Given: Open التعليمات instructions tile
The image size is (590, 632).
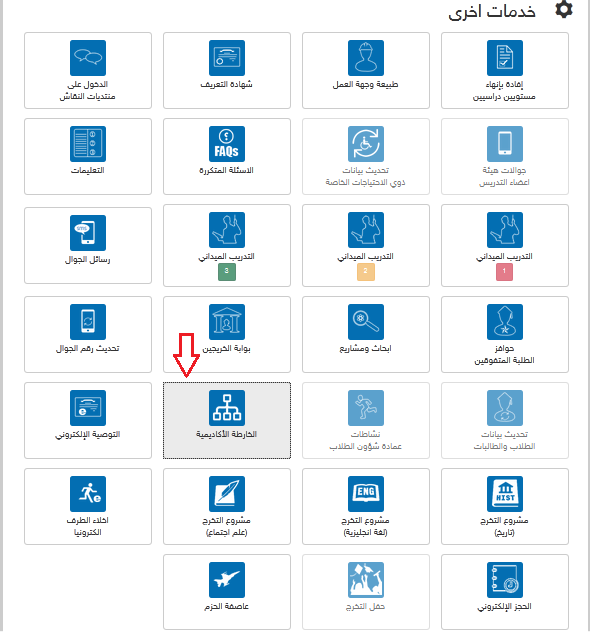Looking at the screenshot, I should click(88, 156).
